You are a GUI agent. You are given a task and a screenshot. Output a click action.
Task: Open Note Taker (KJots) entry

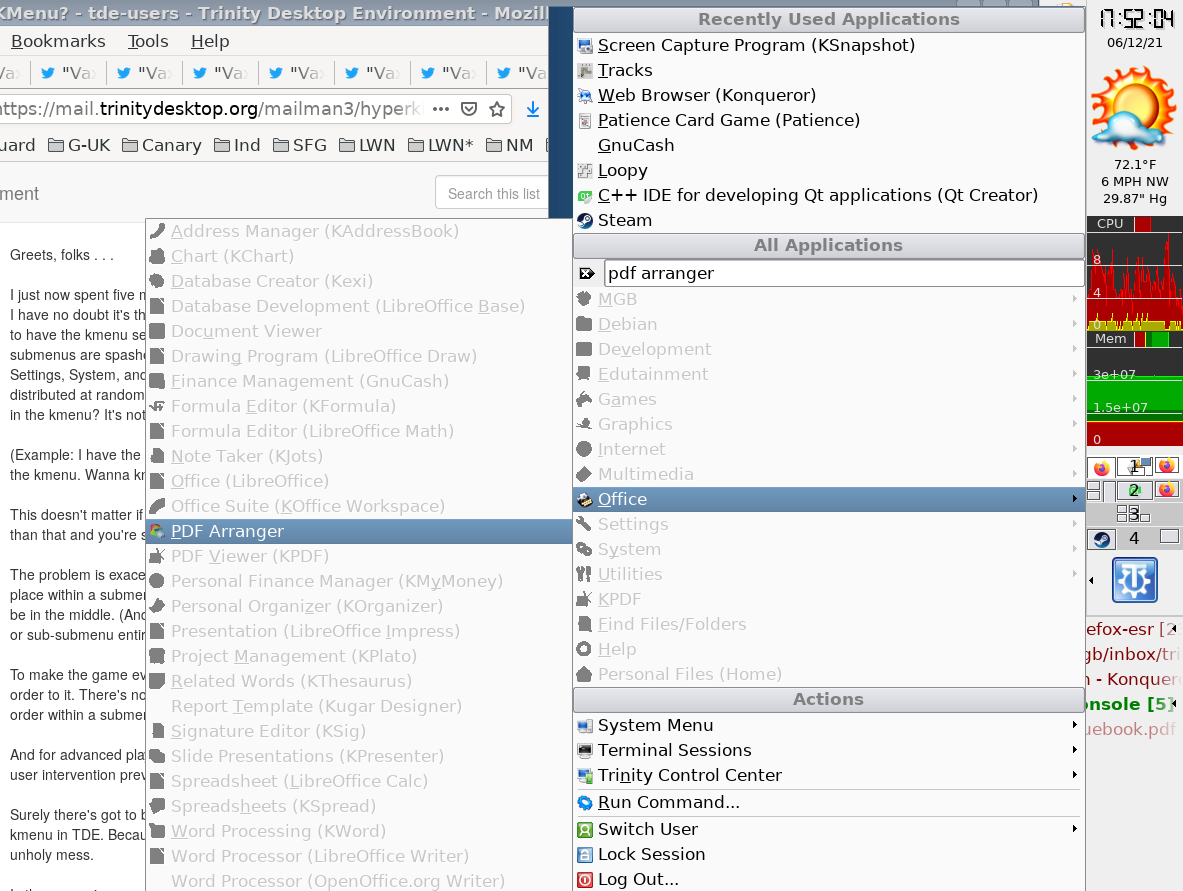359,456
